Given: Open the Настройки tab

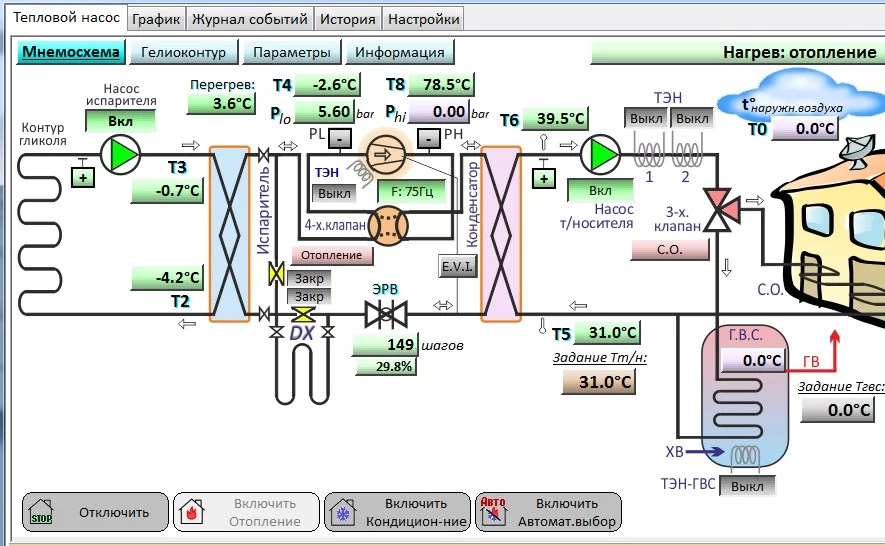Looking at the screenshot, I should (x=423, y=20).
